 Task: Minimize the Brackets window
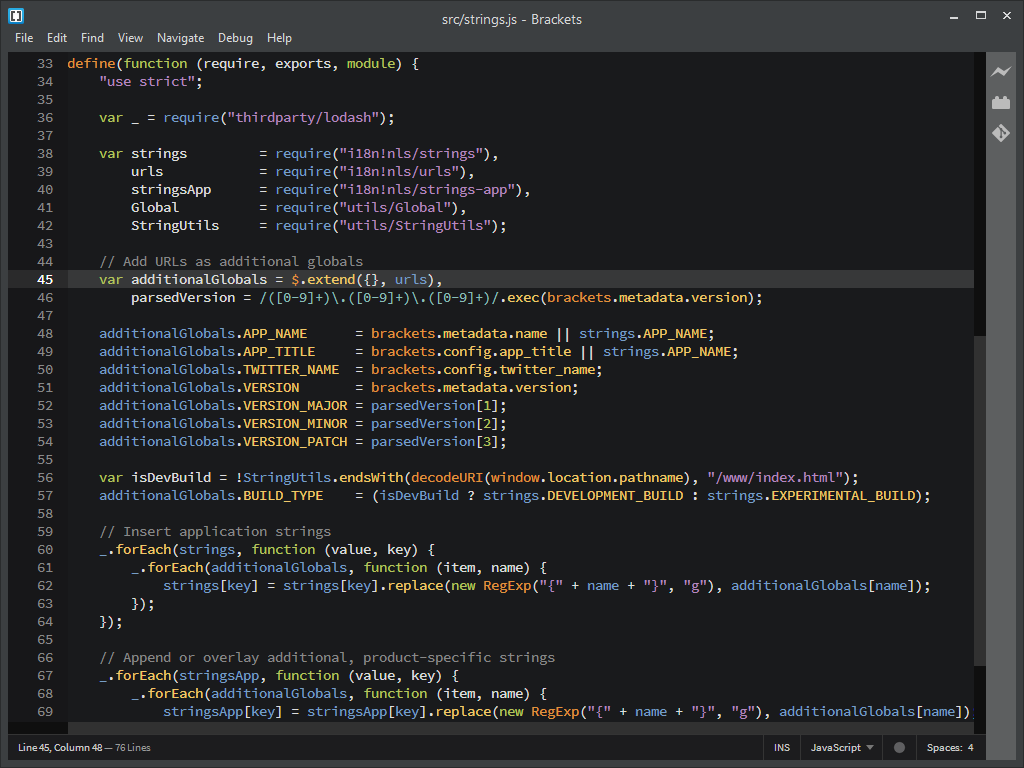[x=954, y=16]
